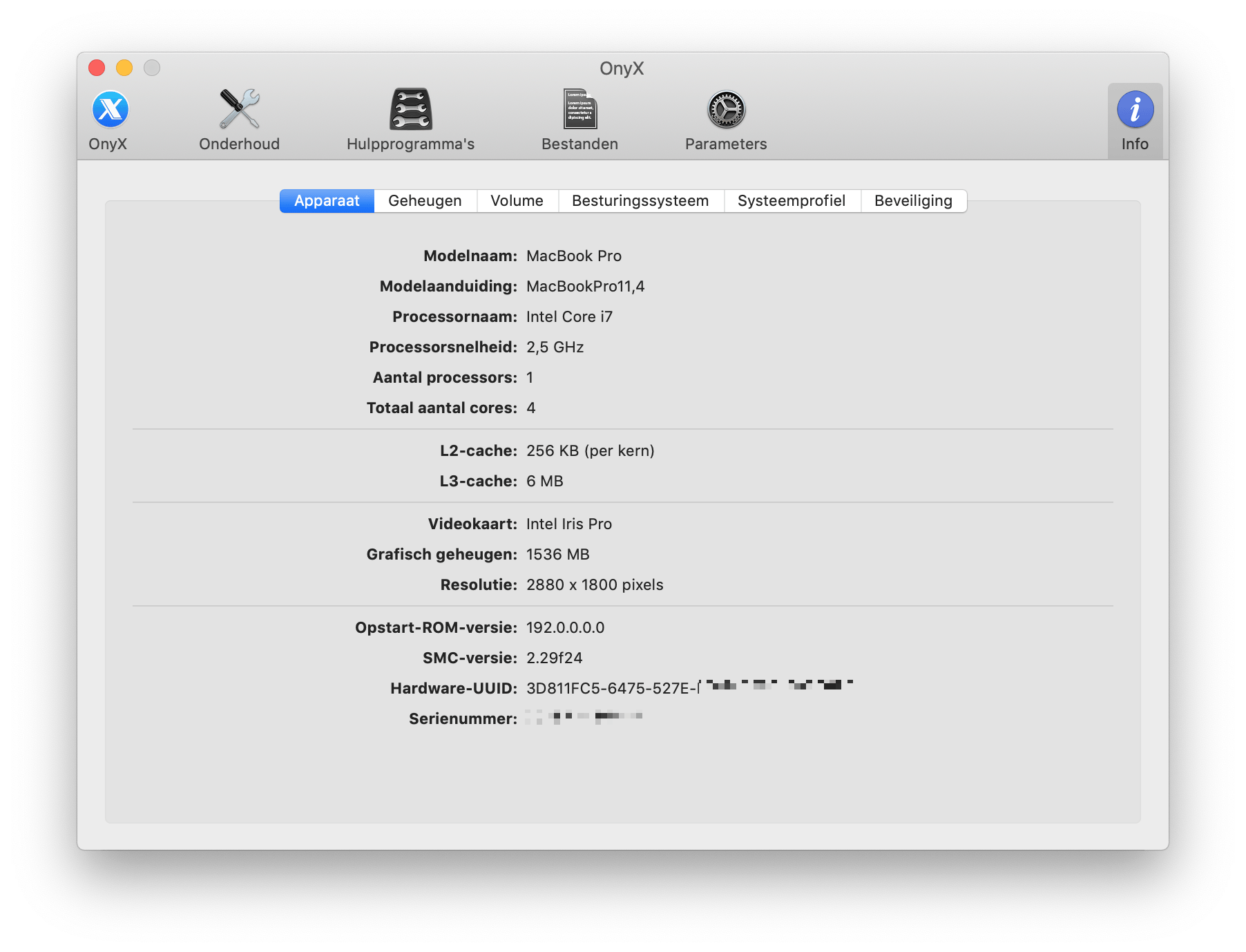Switch to the Volume tab
Screen dimensions: 1246x952
[517, 201]
